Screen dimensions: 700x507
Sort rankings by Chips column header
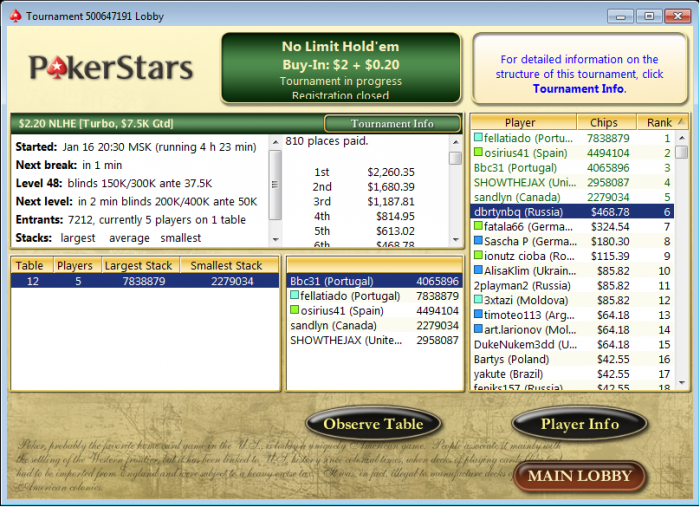click(x=606, y=122)
